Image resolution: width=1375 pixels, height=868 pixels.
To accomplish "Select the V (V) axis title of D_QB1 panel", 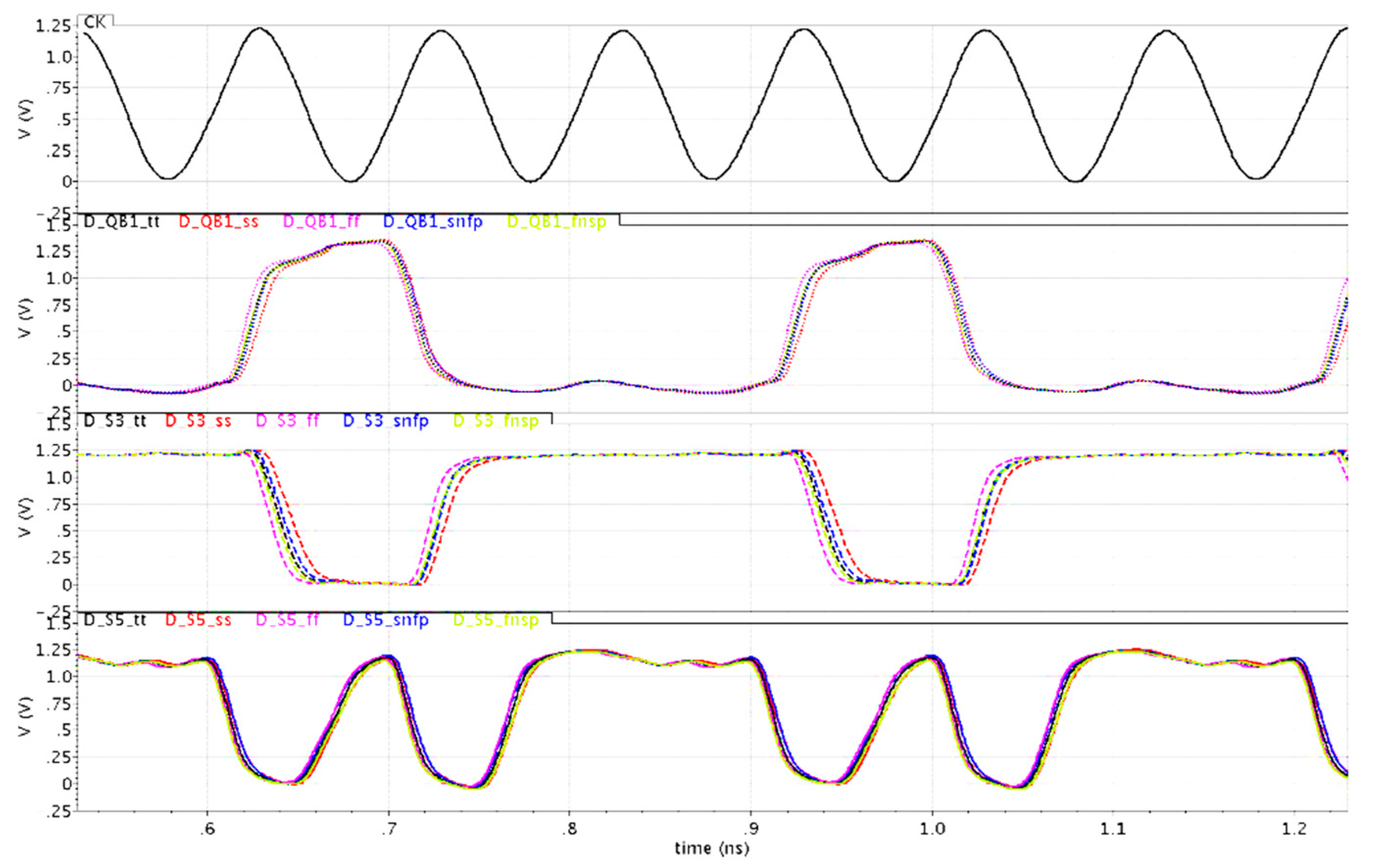I will click(x=25, y=318).
